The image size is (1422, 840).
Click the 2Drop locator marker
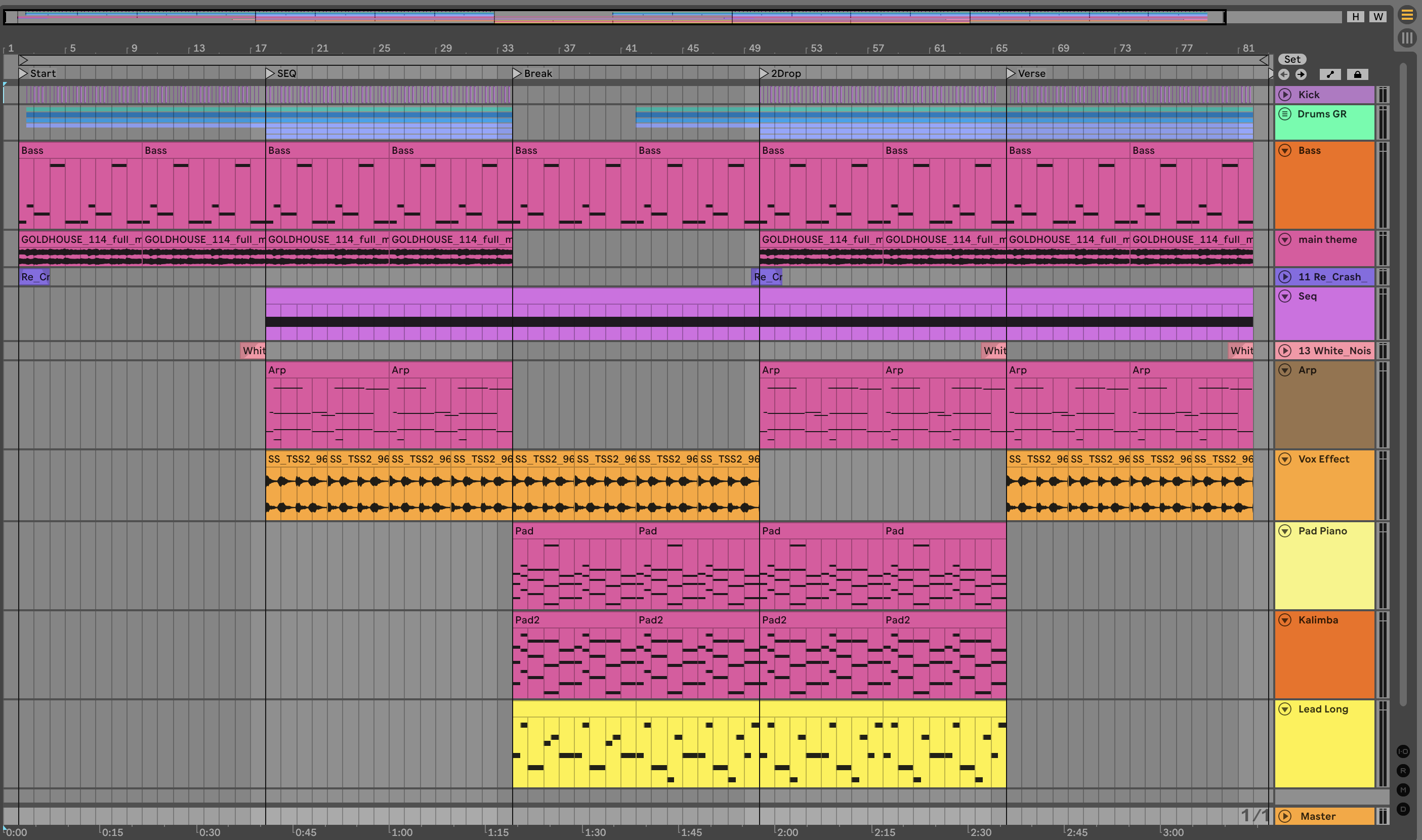coord(764,73)
